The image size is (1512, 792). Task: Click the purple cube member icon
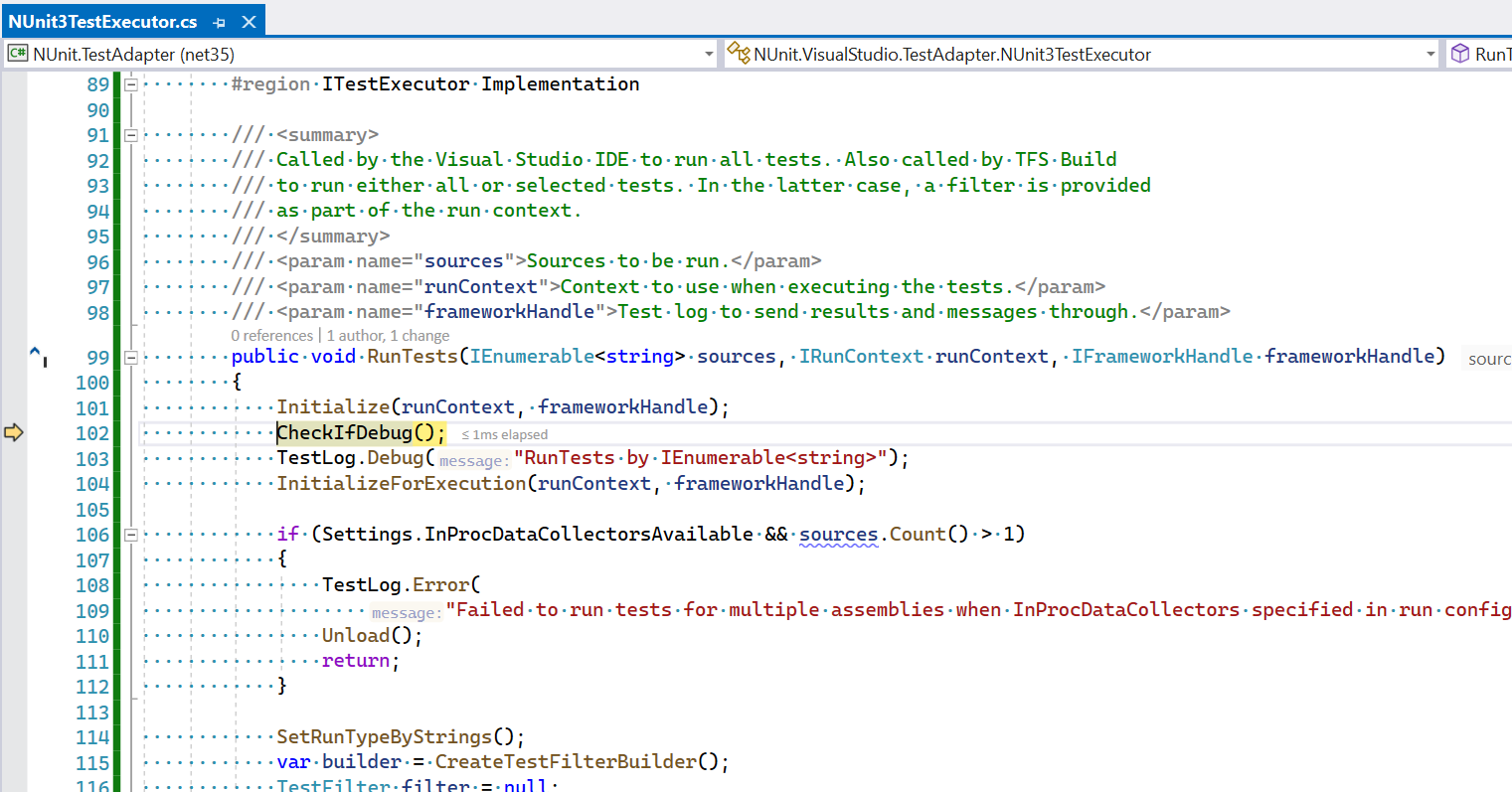coord(1459,54)
